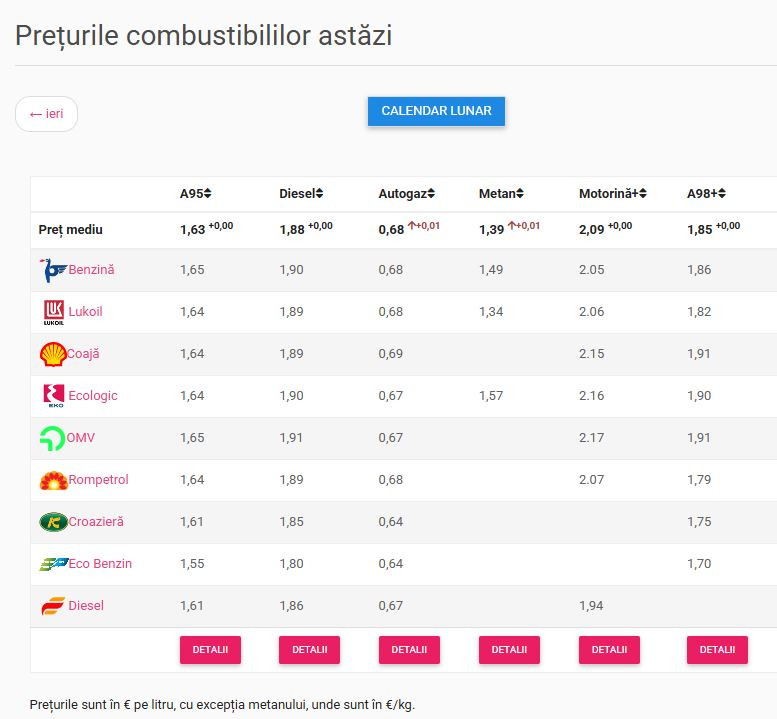
Task: Sort table by A95 column arrows
Action: click(208, 193)
